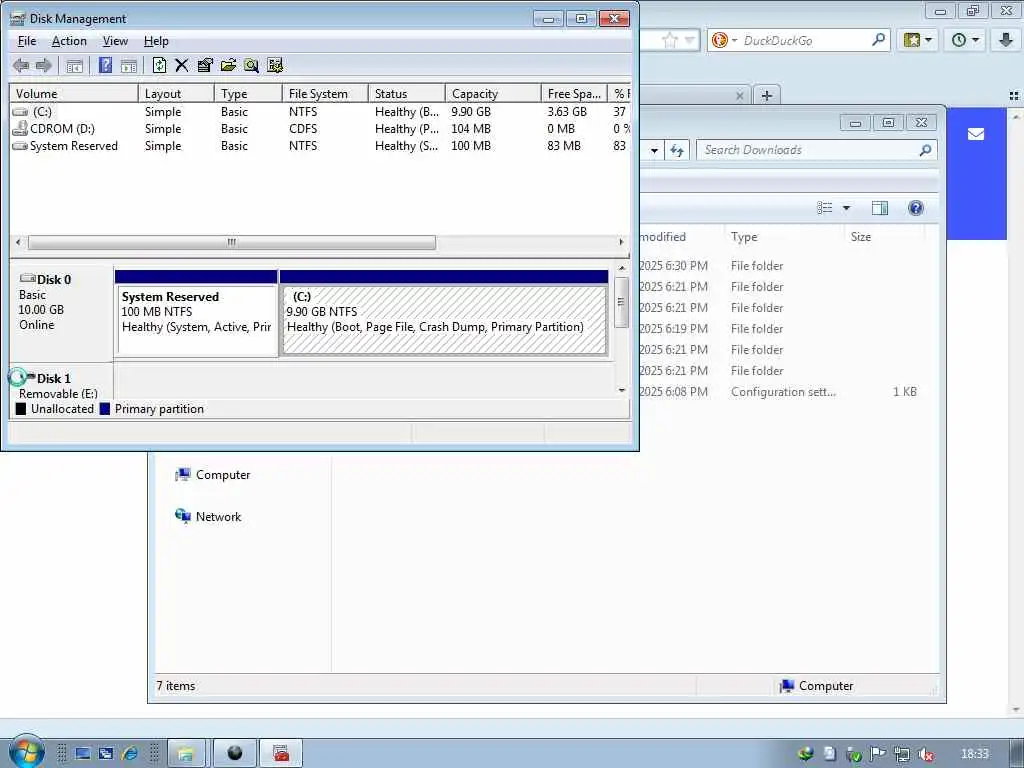1024x768 pixels.
Task: Click the browser downloads arrow icon
Action: (1006, 40)
